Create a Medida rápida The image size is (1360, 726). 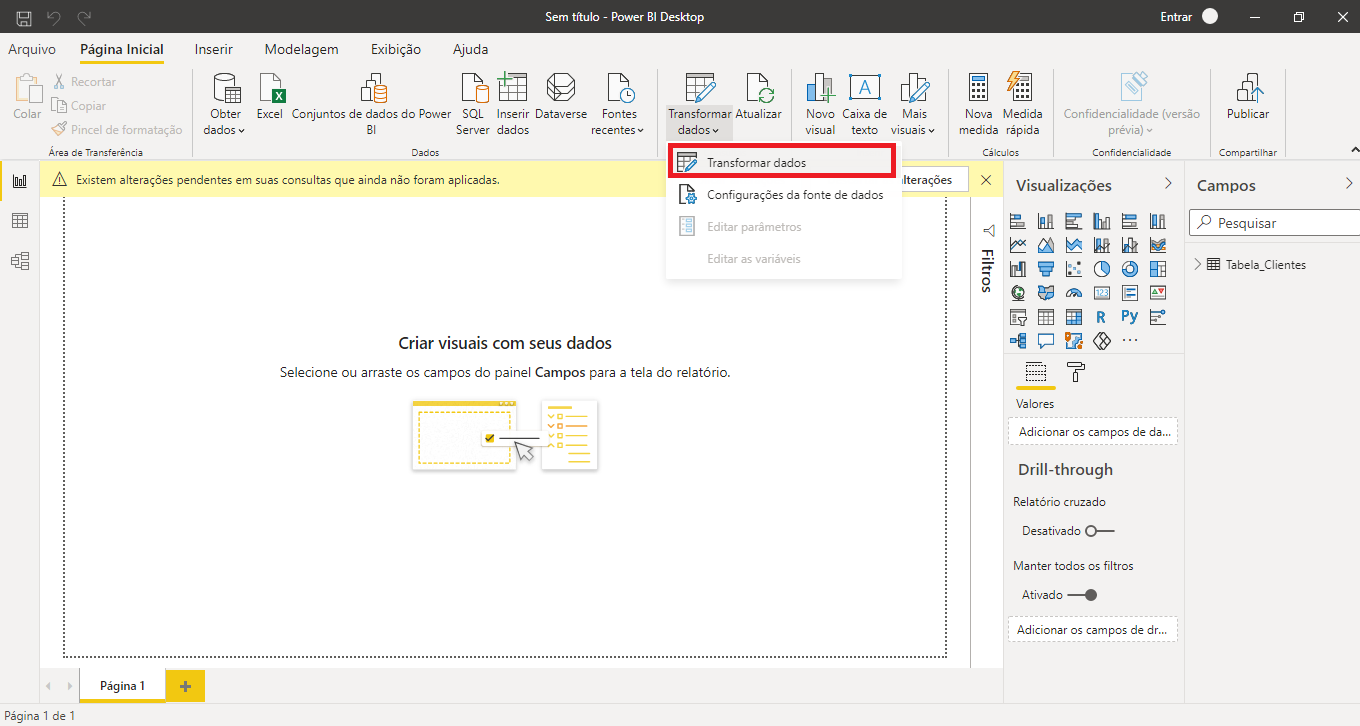point(1022,104)
